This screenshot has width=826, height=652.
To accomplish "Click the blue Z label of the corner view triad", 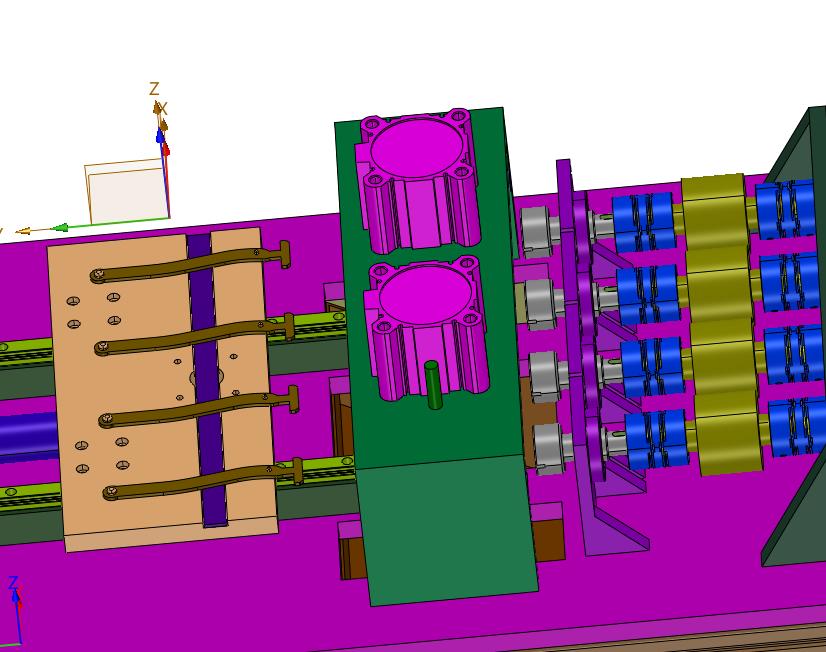I will [x=13, y=582].
